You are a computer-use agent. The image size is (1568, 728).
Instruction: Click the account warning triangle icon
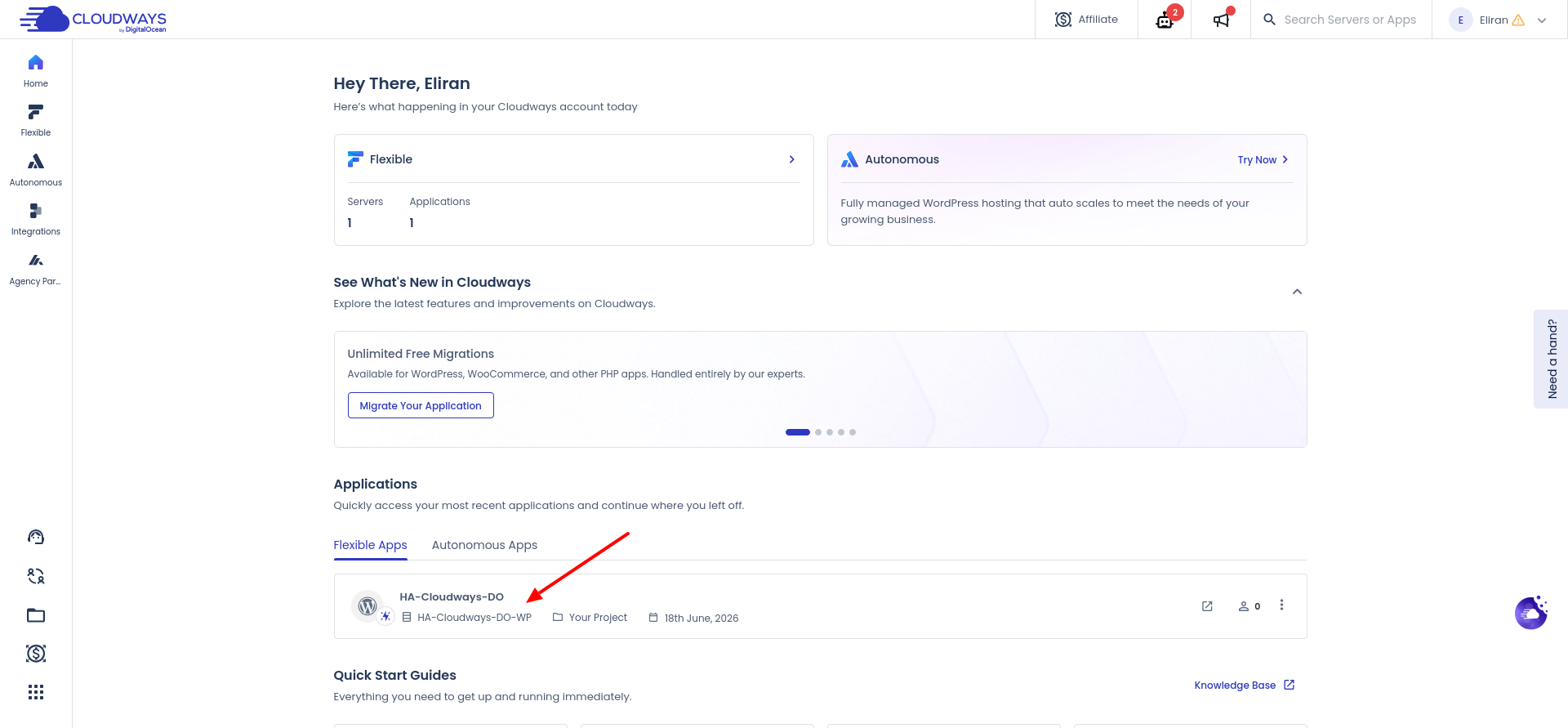[1518, 20]
